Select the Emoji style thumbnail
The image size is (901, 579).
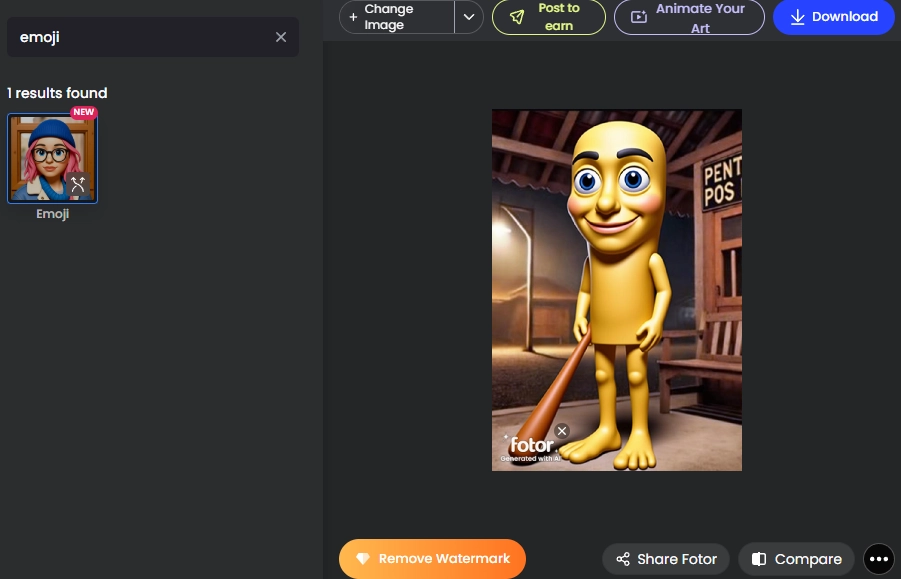52,157
